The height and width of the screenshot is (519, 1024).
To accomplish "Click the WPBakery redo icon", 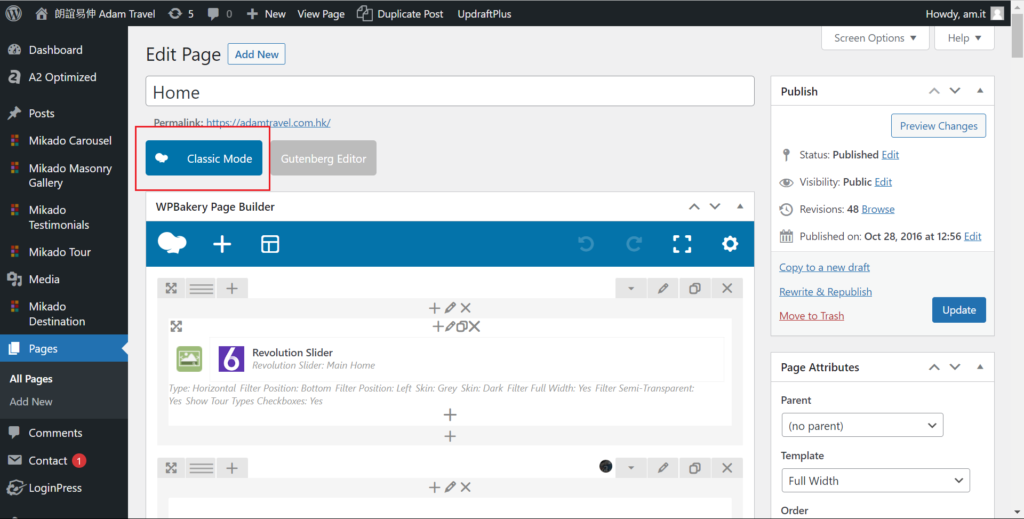I will click(633, 244).
